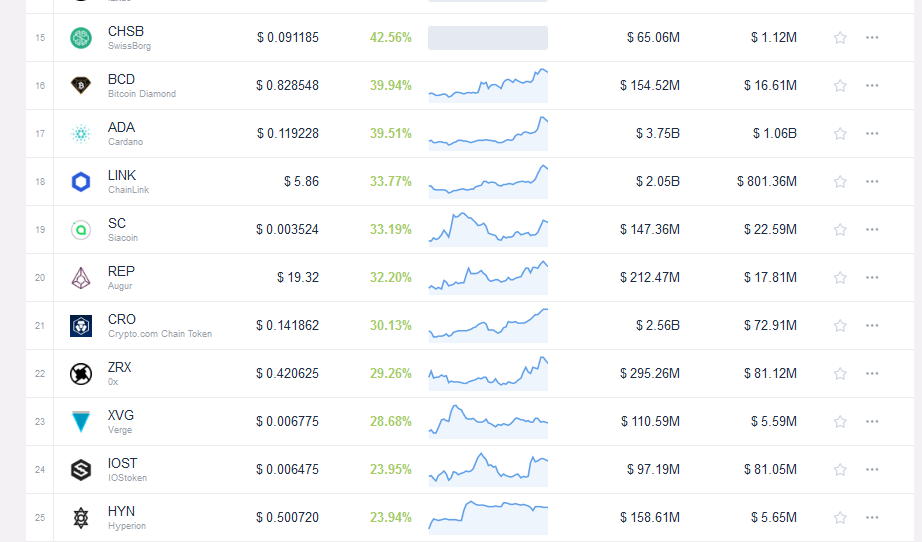The width and height of the screenshot is (922, 542).
Task: Select the 33.19% change for Siacoin
Action: point(390,230)
